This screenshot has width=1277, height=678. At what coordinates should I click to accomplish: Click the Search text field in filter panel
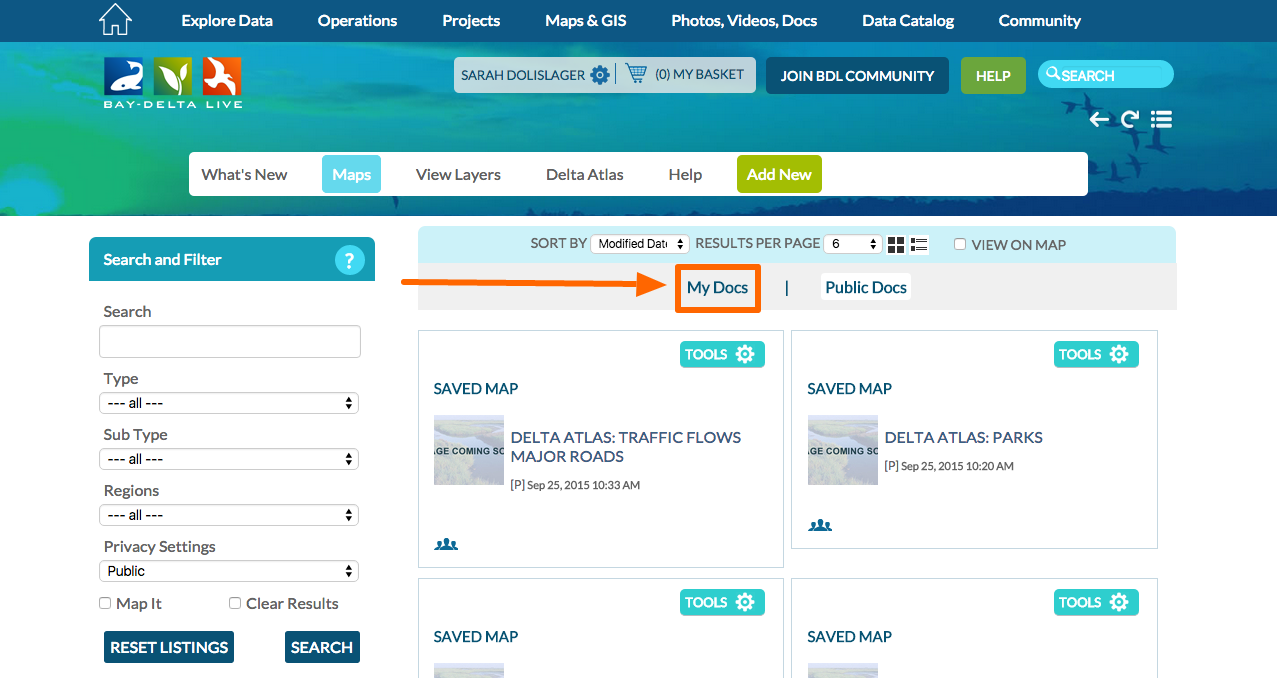(x=229, y=342)
